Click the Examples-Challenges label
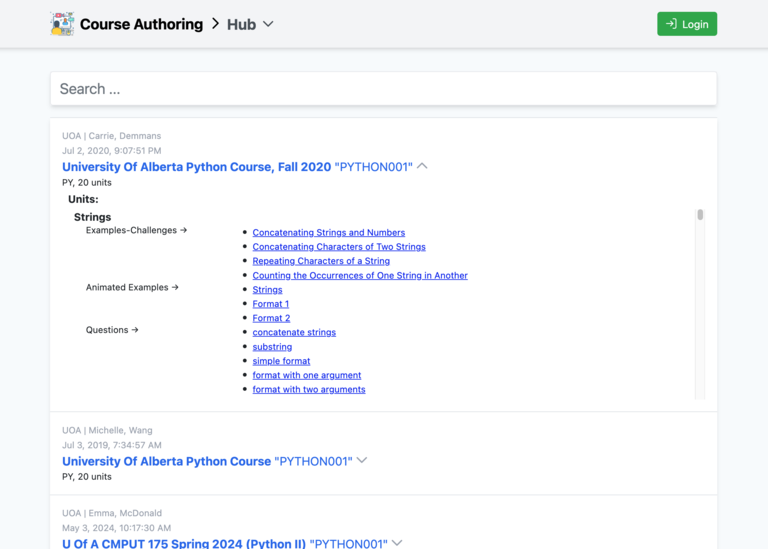The image size is (768, 549). 136,230
